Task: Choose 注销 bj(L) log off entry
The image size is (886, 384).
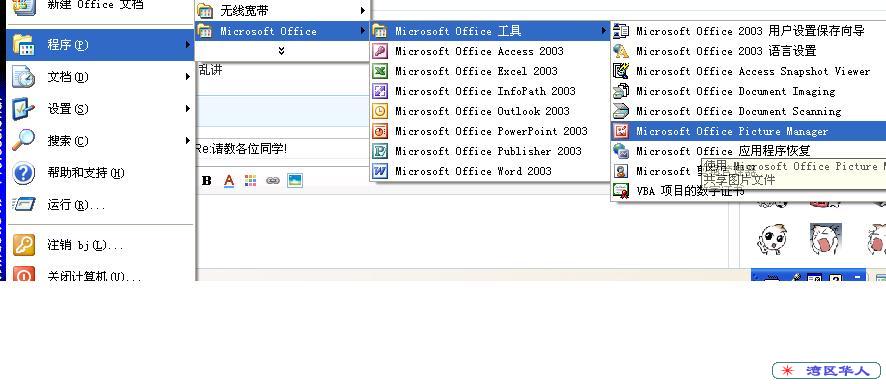Action: (101, 245)
